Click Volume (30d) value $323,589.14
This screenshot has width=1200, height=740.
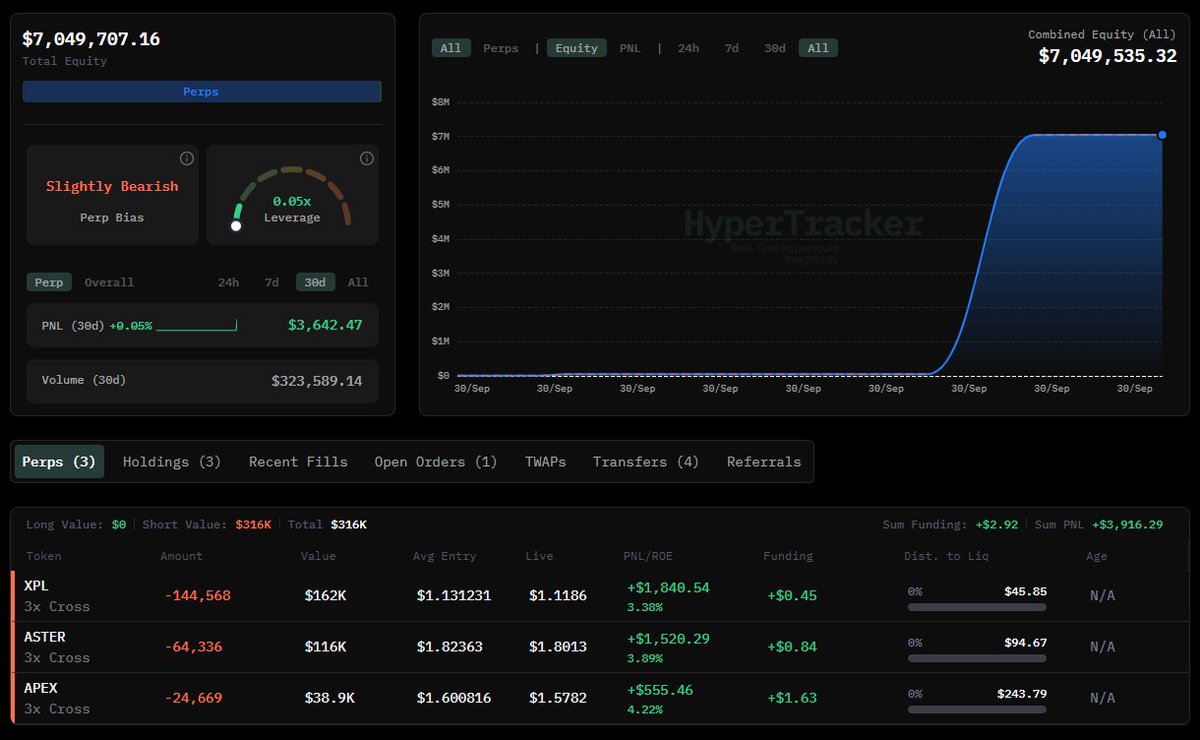click(317, 381)
